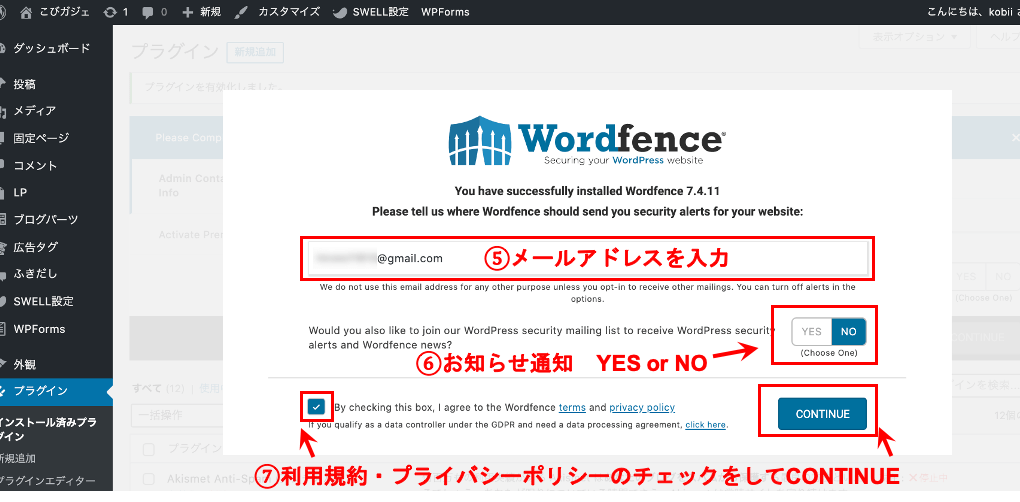Open 新規追加 in the plugins submenu
The image size is (1020, 502).
click(x=18, y=458)
